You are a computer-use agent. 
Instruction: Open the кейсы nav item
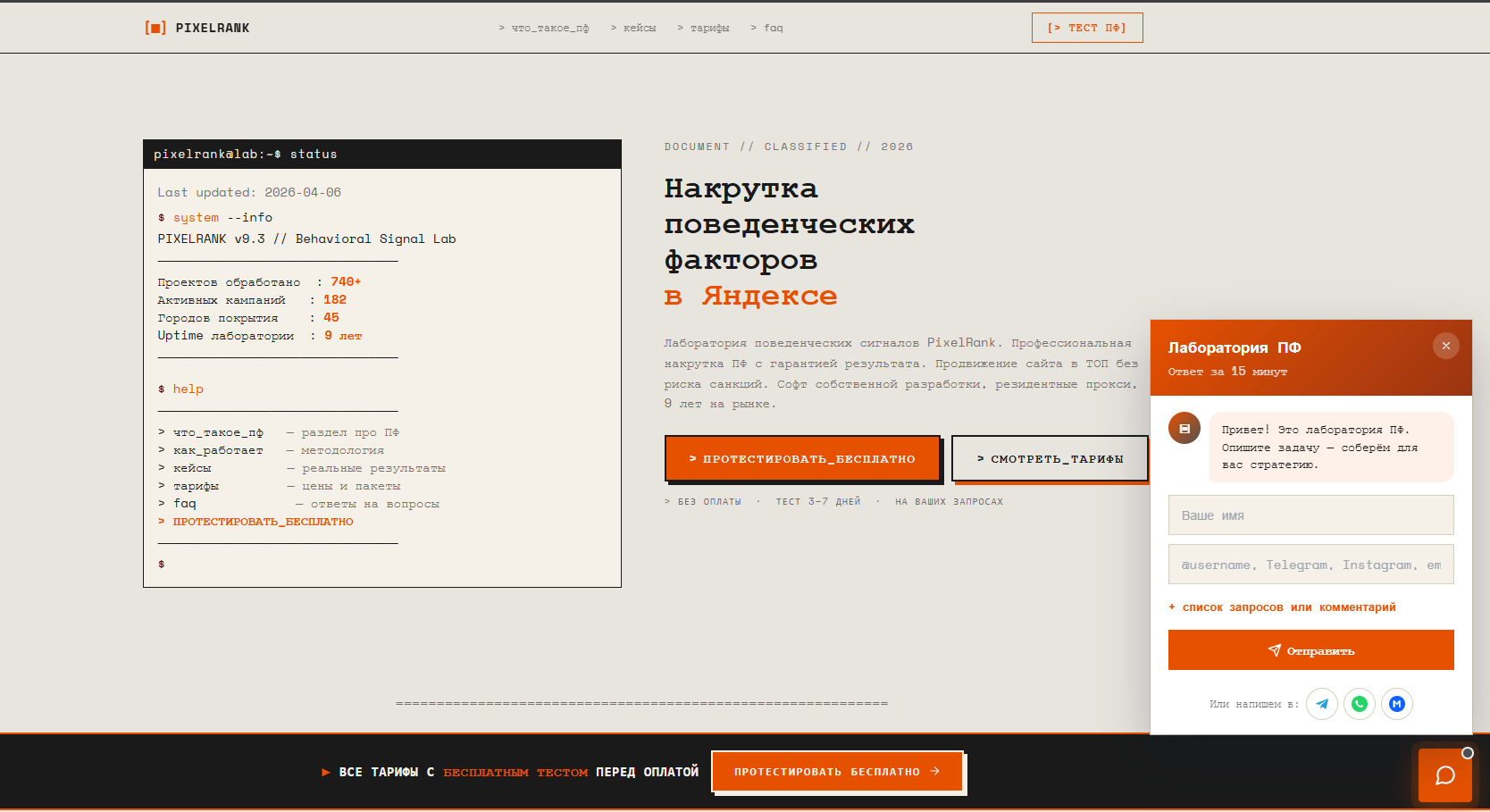point(633,28)
